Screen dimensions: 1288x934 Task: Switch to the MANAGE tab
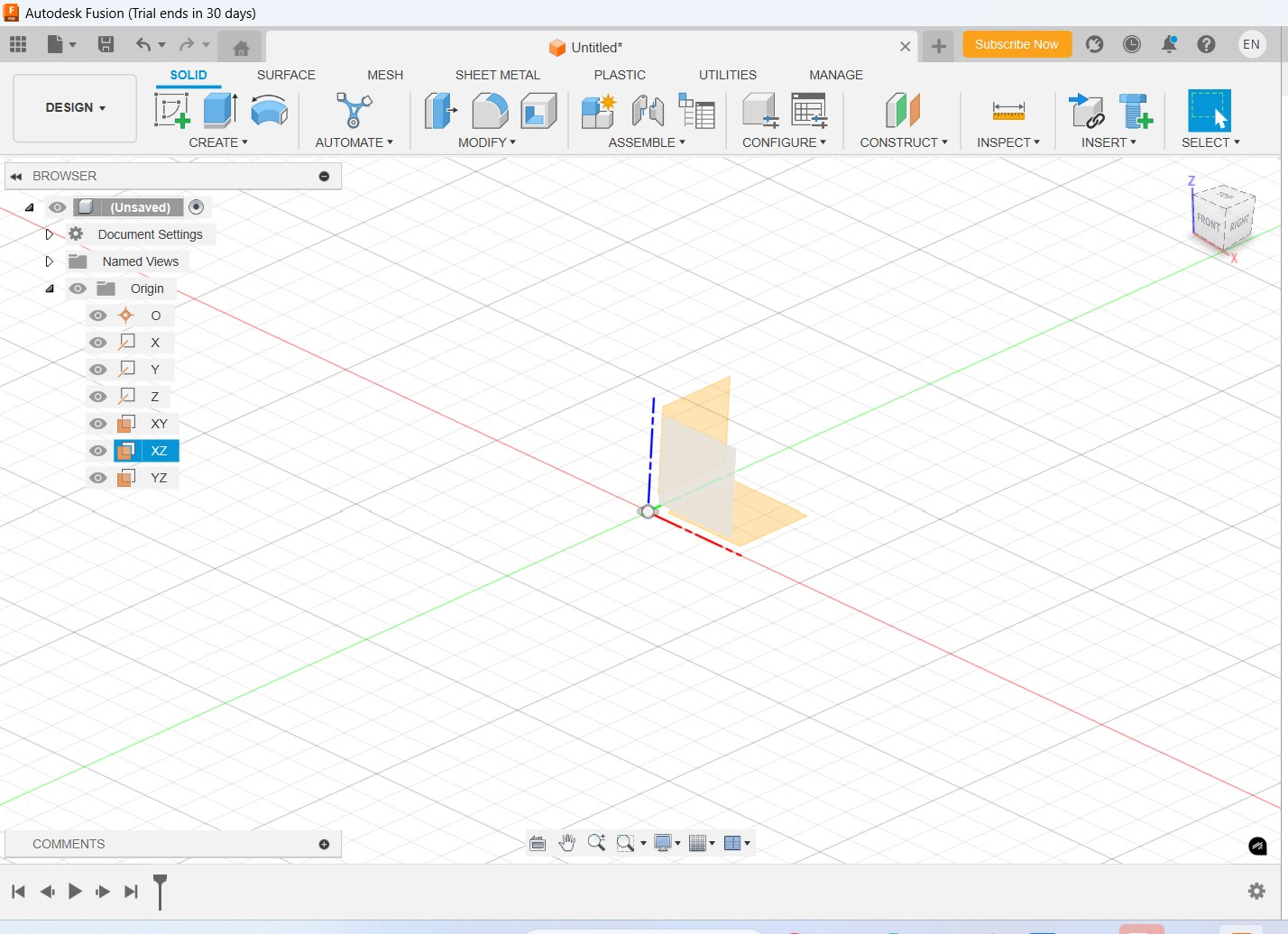click(836, 75)
